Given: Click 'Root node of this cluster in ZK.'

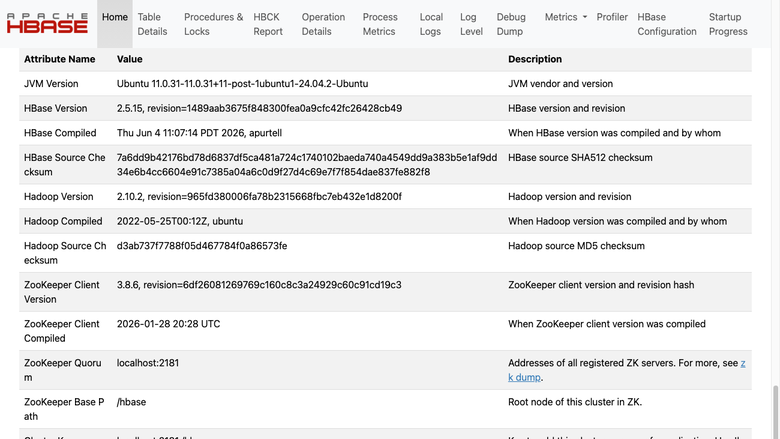Looking at the screenshot, I should pos(575,402).
